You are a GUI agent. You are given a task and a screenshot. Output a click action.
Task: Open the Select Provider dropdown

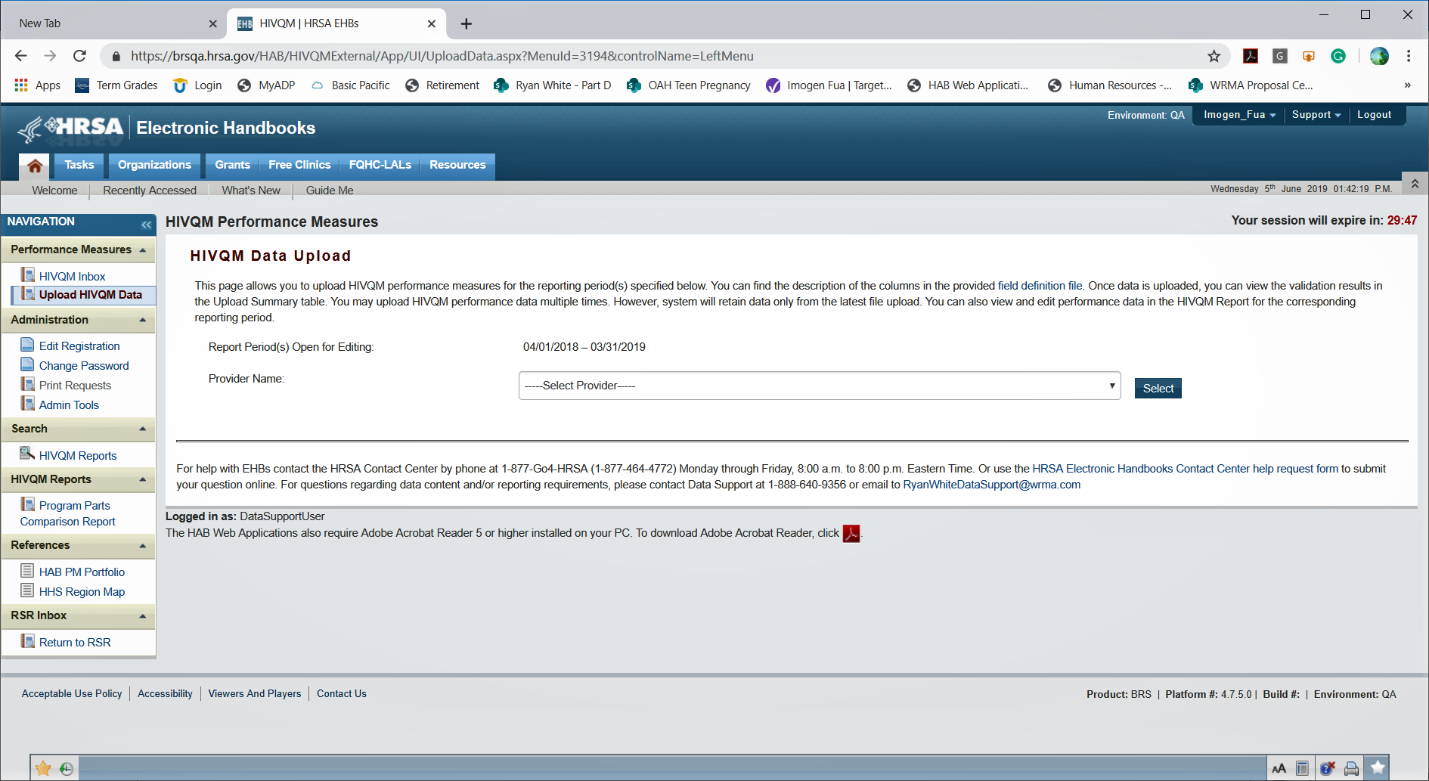click(x=819, y=386)
